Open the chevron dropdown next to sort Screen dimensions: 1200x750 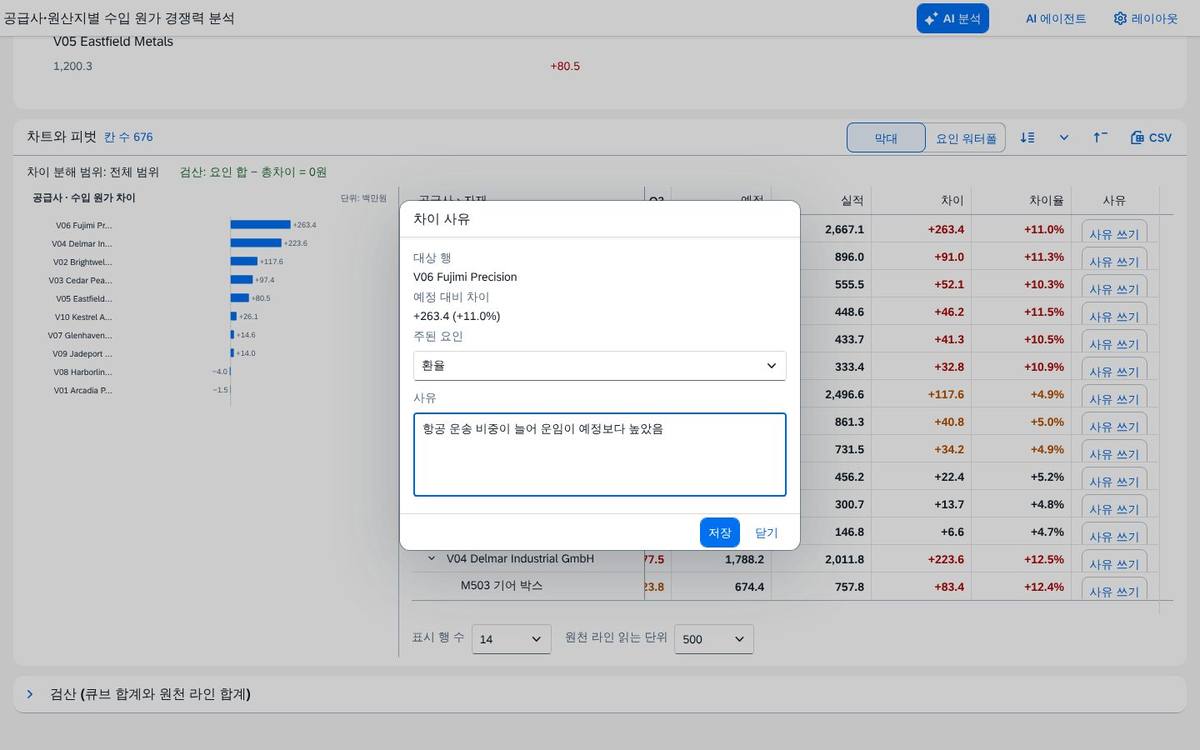pos(1064,138)
